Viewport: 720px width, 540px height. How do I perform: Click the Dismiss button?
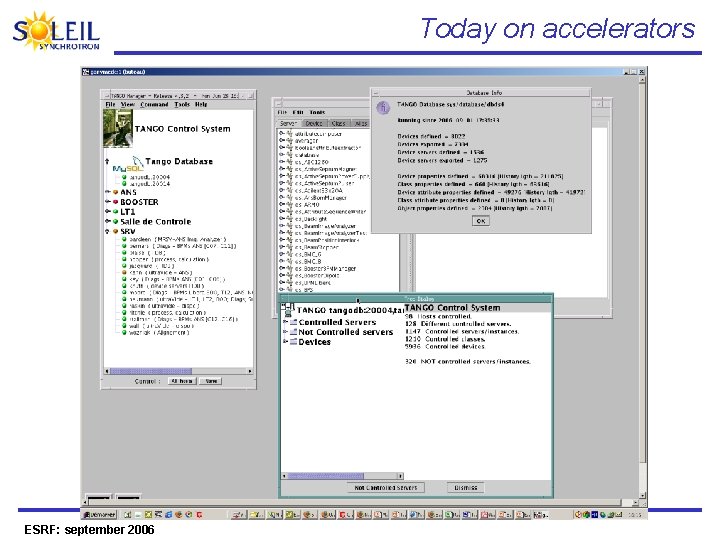click(x=466, y=488)
